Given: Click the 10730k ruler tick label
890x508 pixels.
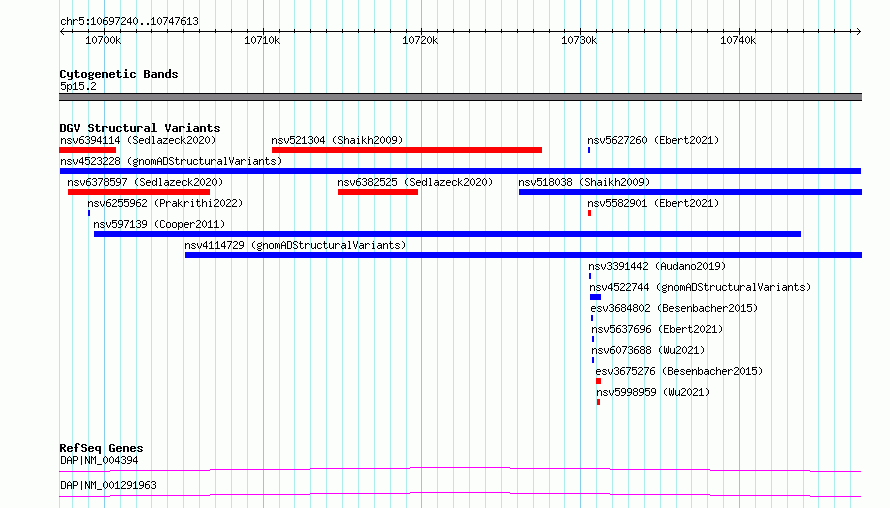Looking at the screenshot, I should 579,40.
